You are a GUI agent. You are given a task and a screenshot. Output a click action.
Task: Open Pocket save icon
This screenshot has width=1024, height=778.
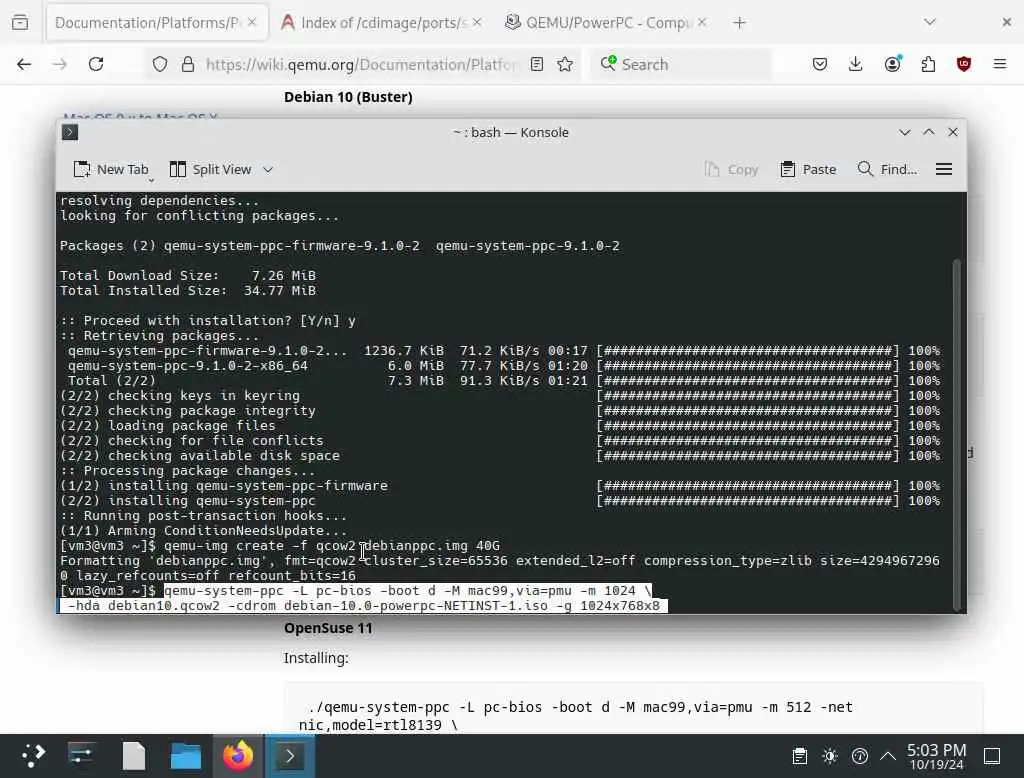point(820,64)
